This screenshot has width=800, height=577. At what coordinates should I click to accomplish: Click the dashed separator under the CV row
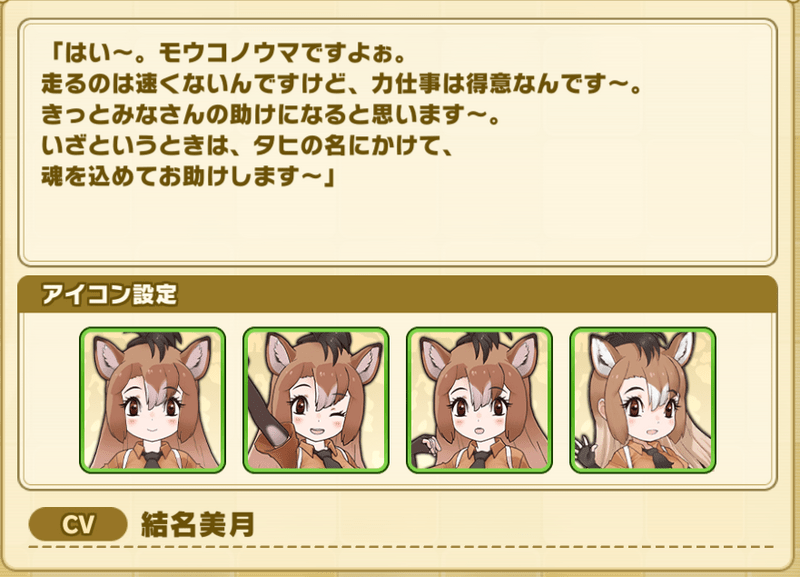coord(401,547)
